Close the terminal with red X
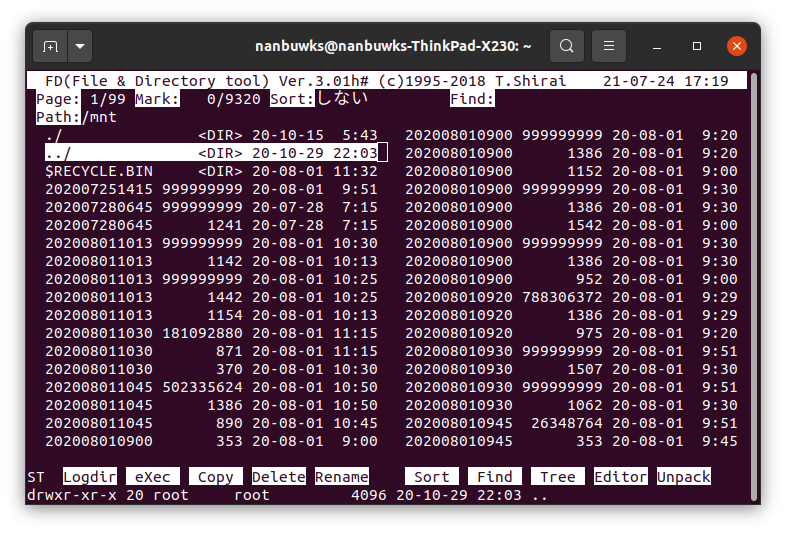 point(737,46)
